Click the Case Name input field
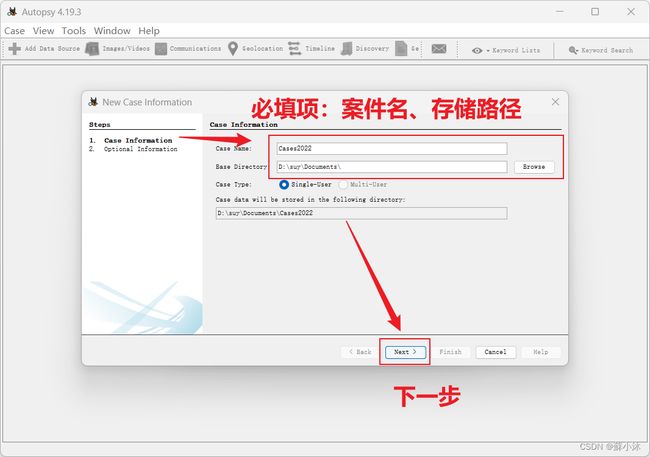Viewport: 650px width, 457px height. point(392,148)
